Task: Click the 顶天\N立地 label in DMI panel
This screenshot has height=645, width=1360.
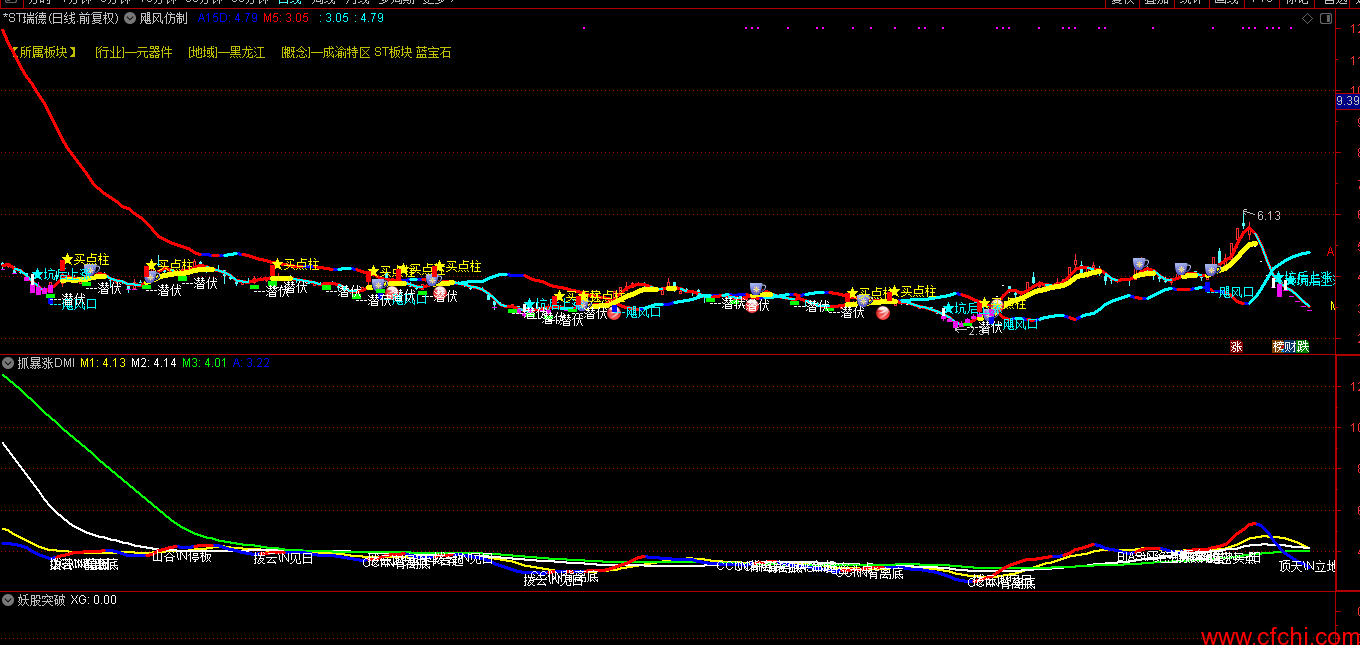Action: 1308,565
